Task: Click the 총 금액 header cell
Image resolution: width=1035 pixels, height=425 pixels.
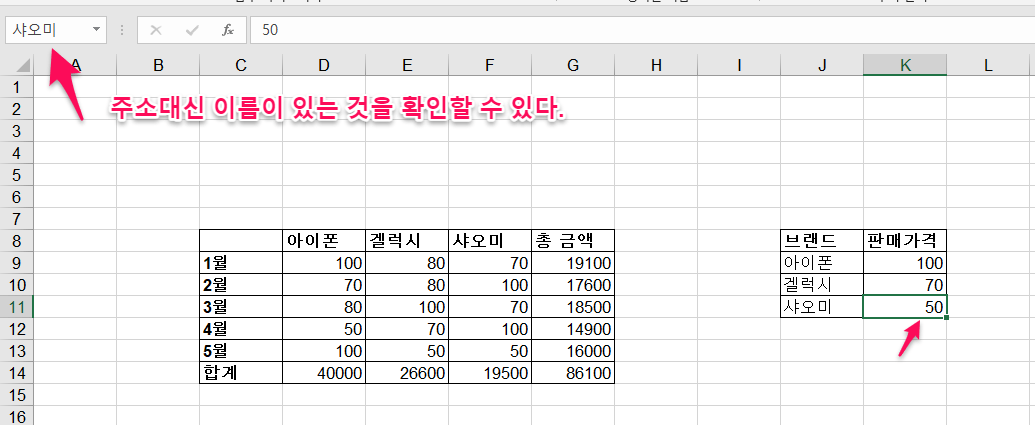Action: click(x=573, y=241)
